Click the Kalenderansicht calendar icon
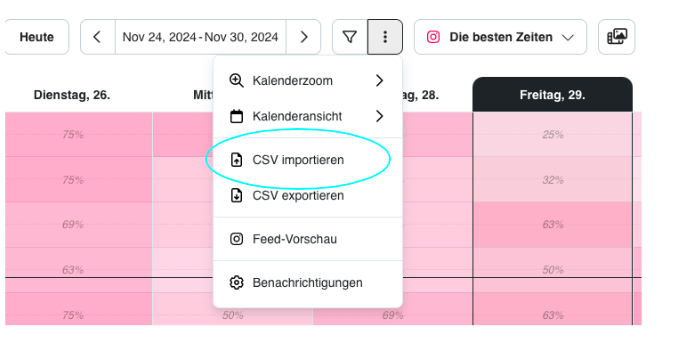 pyautogui.click(x=236, y=116)
